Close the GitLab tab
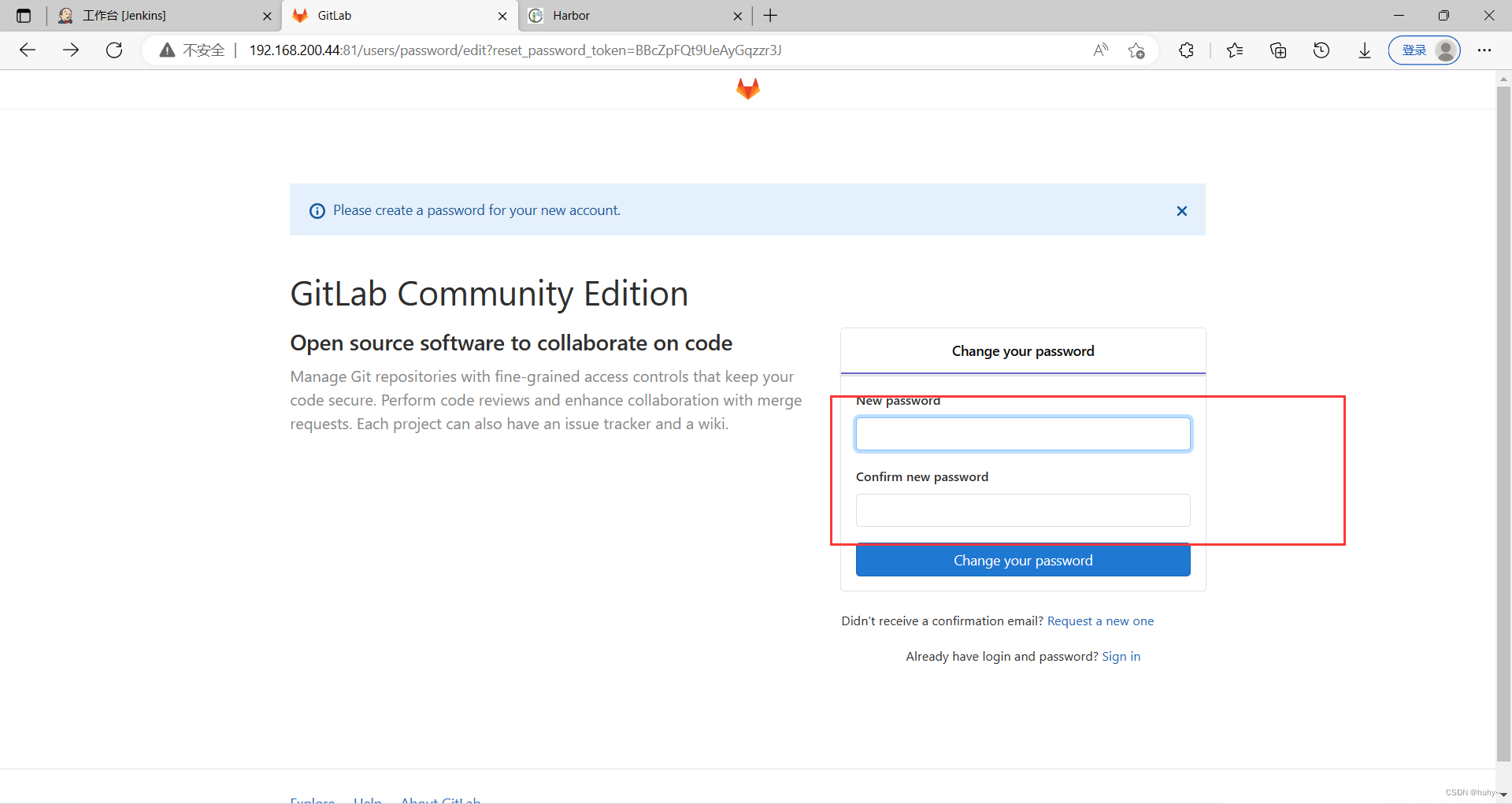 [x=502, y=16]
